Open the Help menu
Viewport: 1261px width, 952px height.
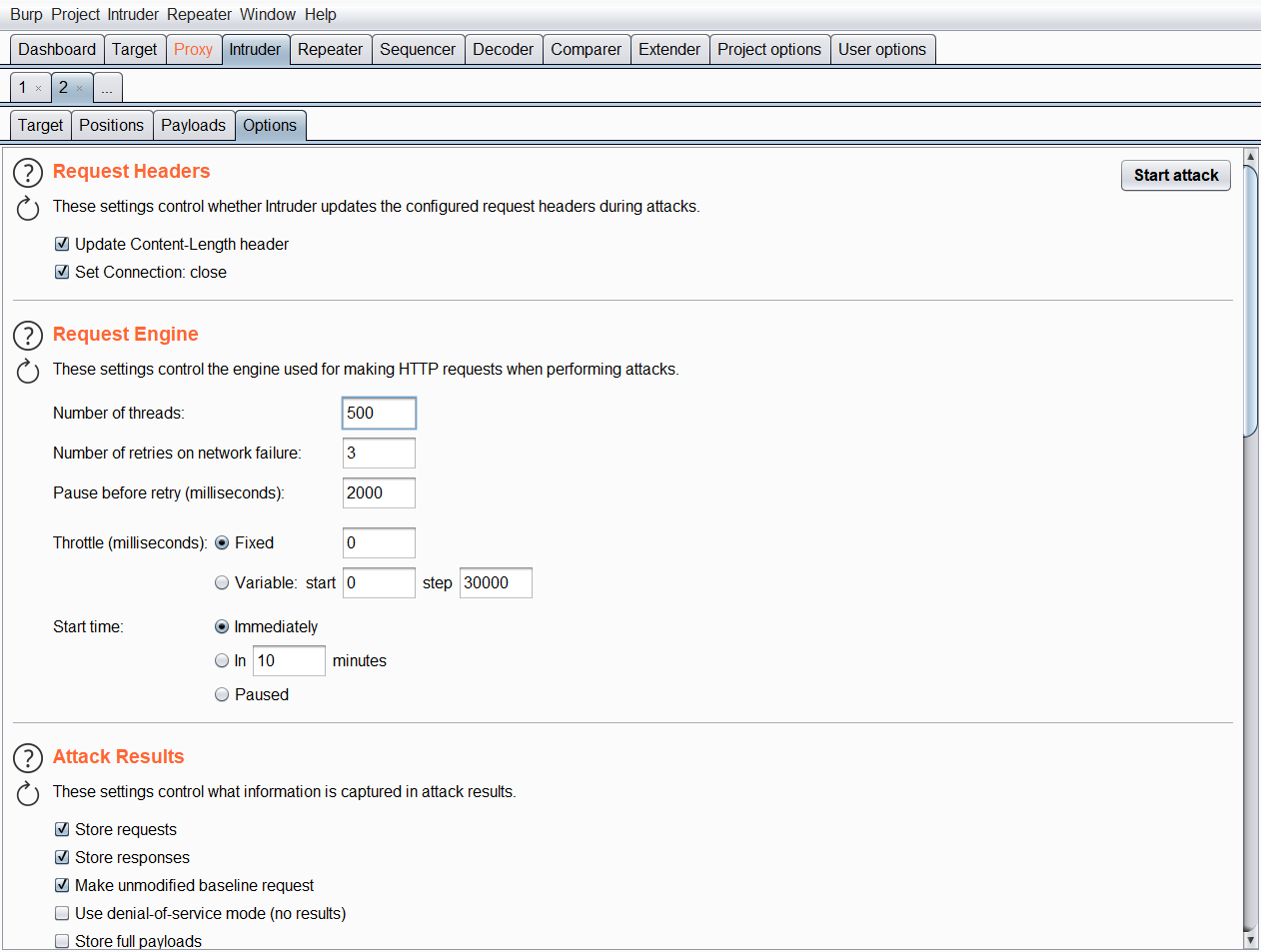tap(321, 14)
